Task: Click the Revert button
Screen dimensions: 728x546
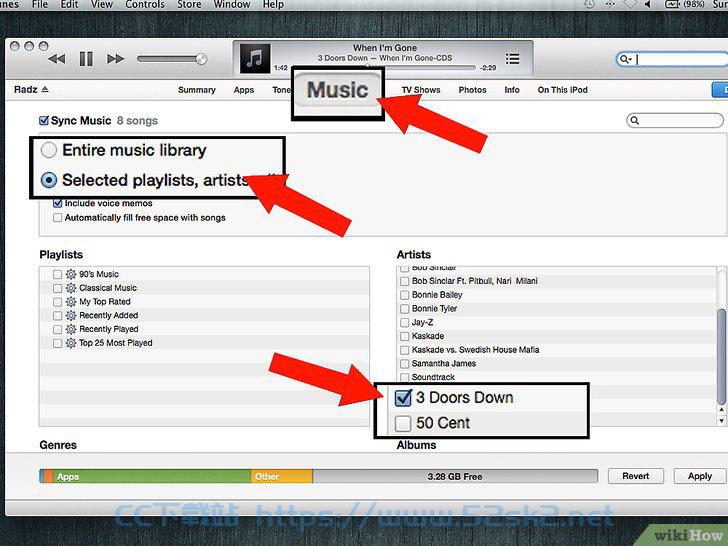Action: tap(636, 476)
